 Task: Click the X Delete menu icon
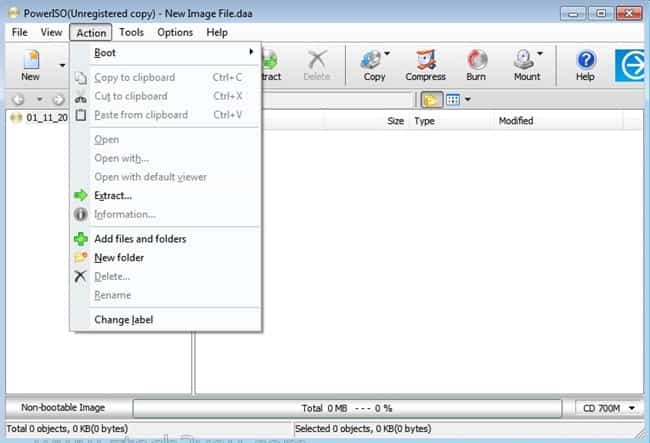tap(80, 276)
